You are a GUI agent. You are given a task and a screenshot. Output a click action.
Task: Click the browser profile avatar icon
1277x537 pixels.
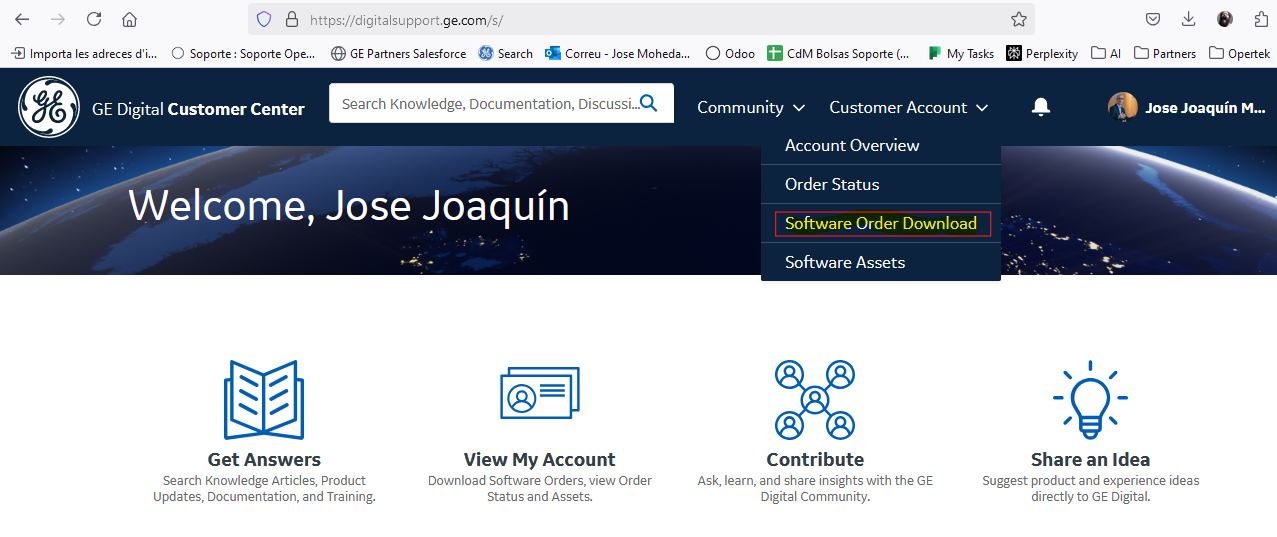click(1225, 19)
